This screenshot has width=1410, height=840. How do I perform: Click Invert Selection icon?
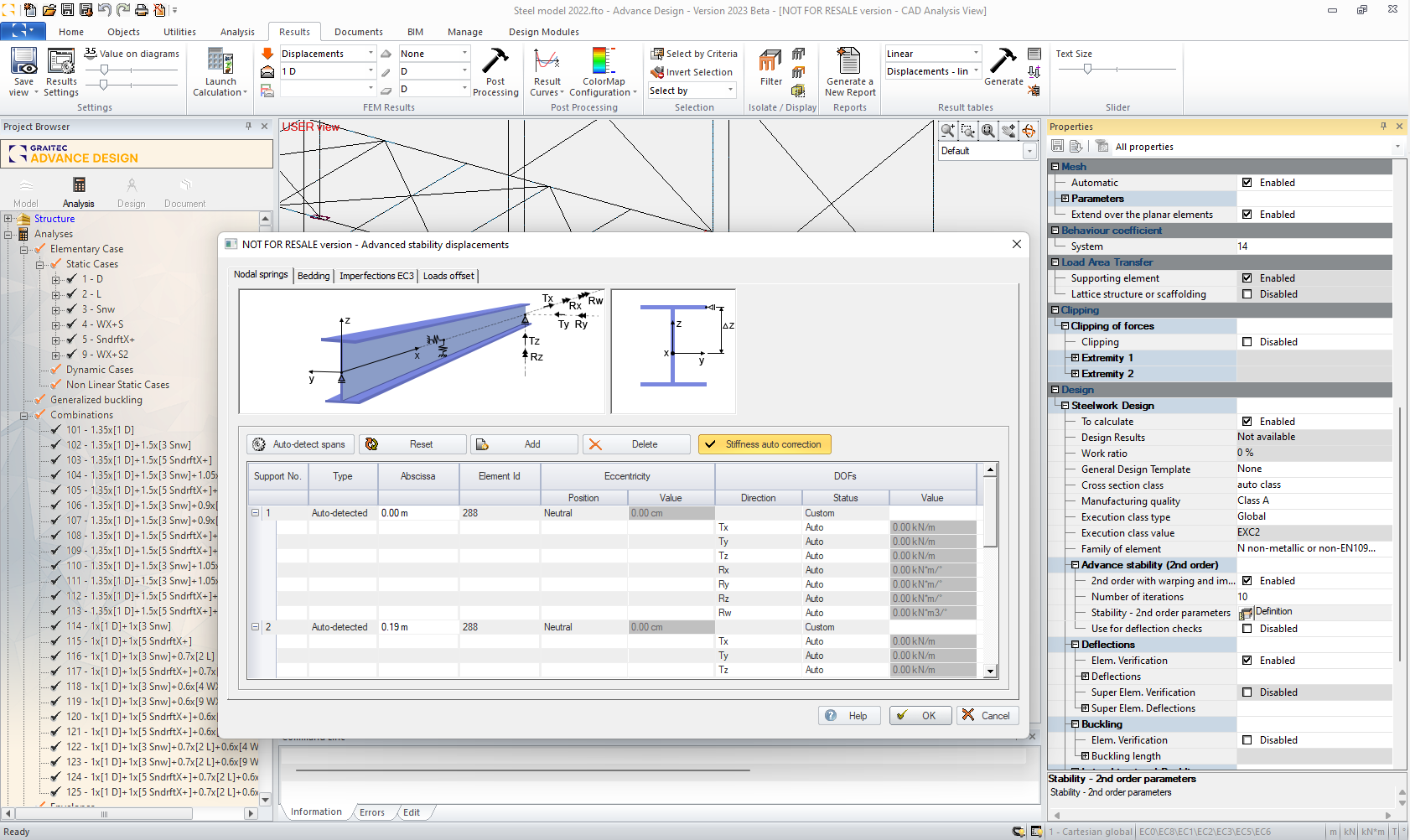[658, 72]
